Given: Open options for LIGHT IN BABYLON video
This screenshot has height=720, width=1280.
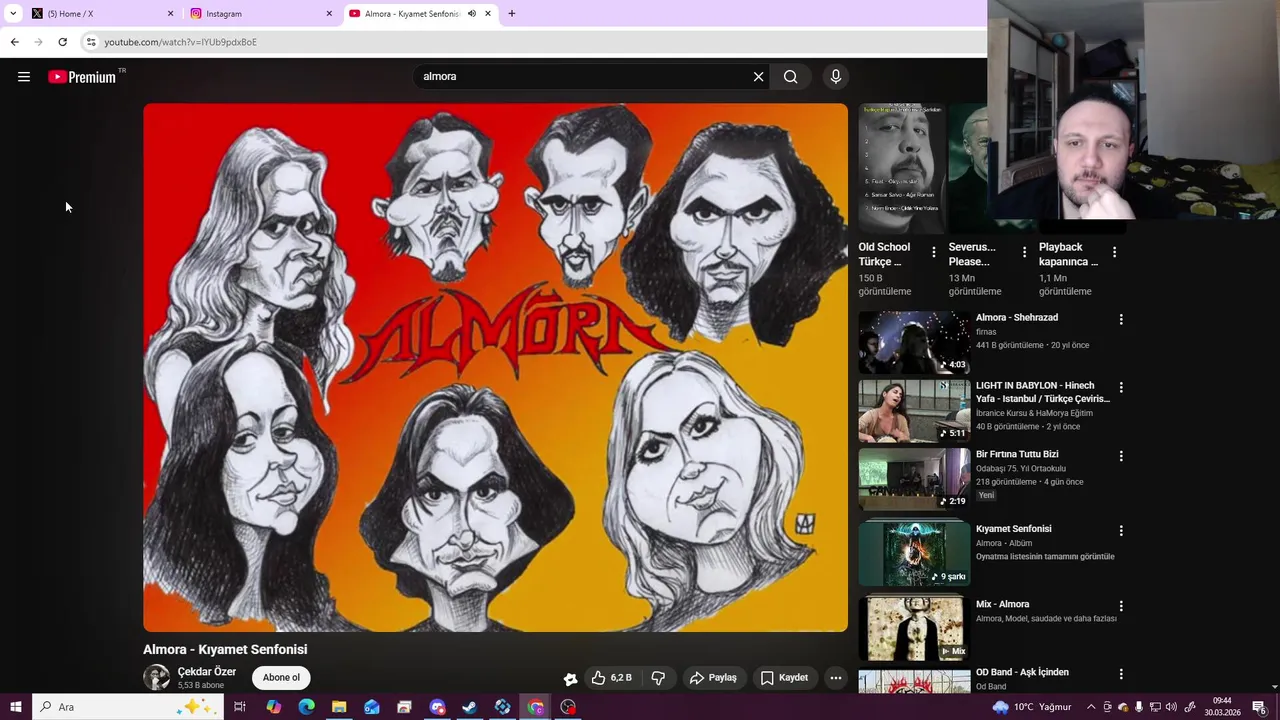Looking at the screenshot, I should point(1121,387).
